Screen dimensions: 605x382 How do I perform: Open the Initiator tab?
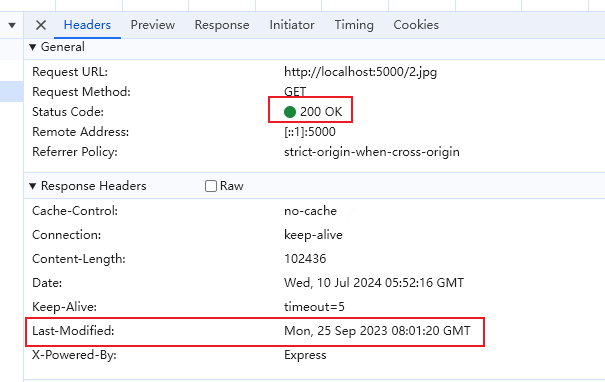pos(292,25)
